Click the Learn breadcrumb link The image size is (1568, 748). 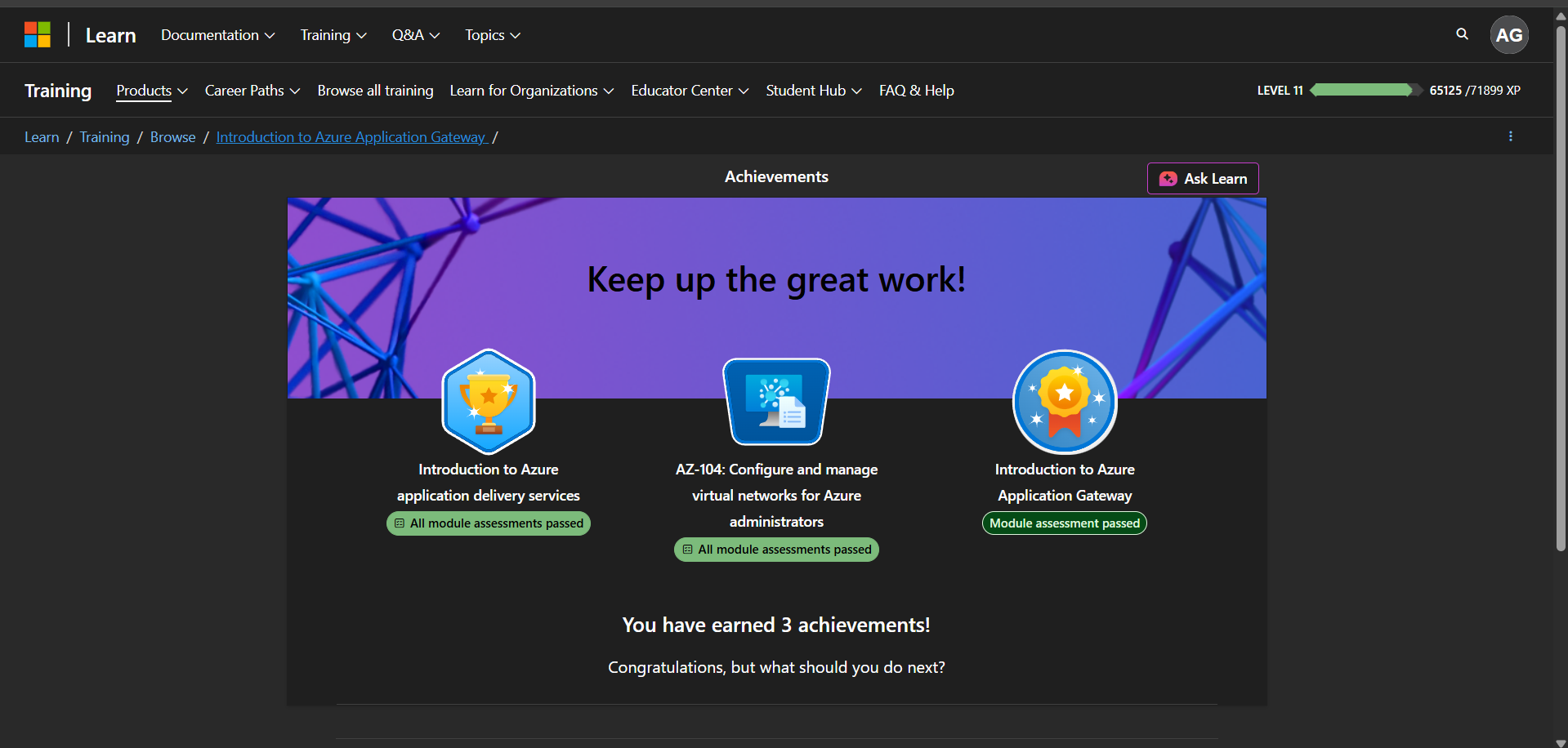click(42, 137)
